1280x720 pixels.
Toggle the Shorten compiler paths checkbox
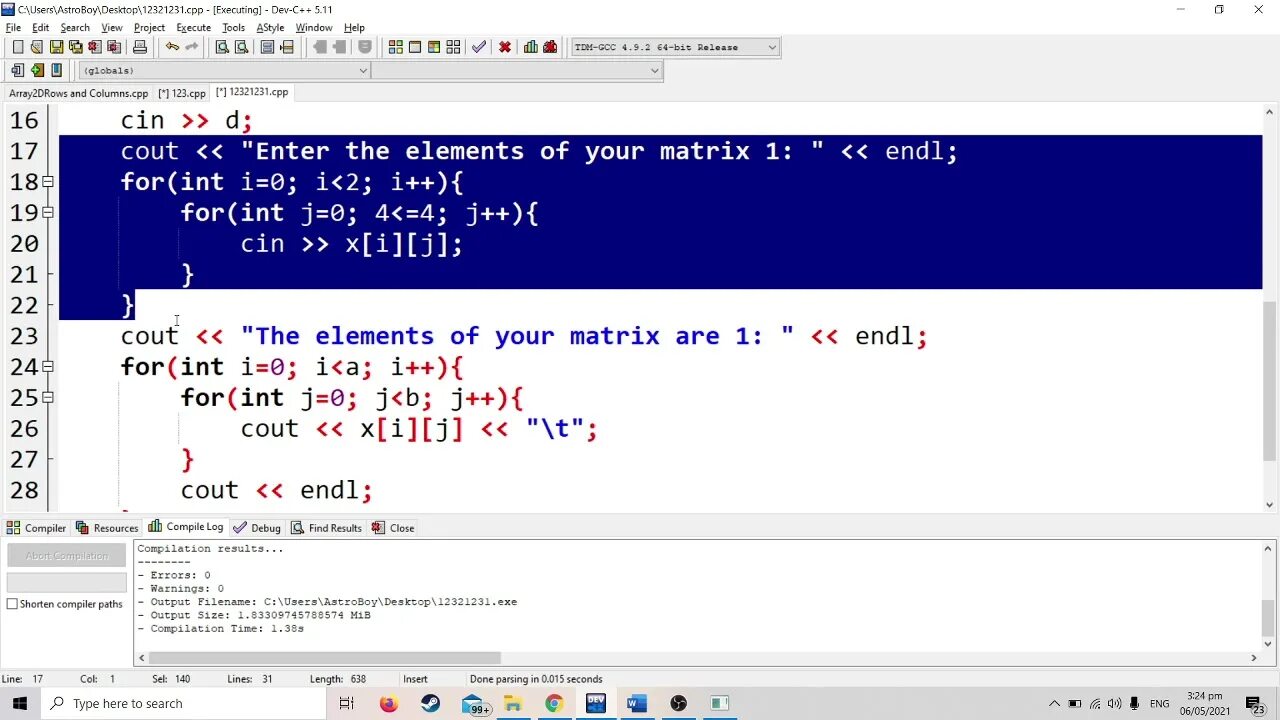click(12, 604)
